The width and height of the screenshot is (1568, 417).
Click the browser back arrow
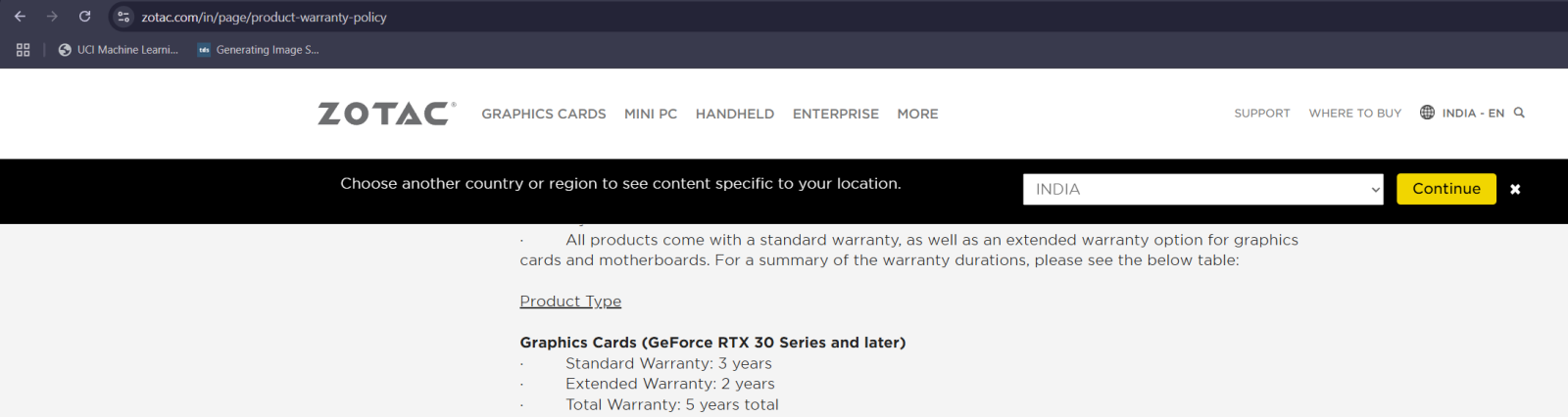tap(20, 17)
